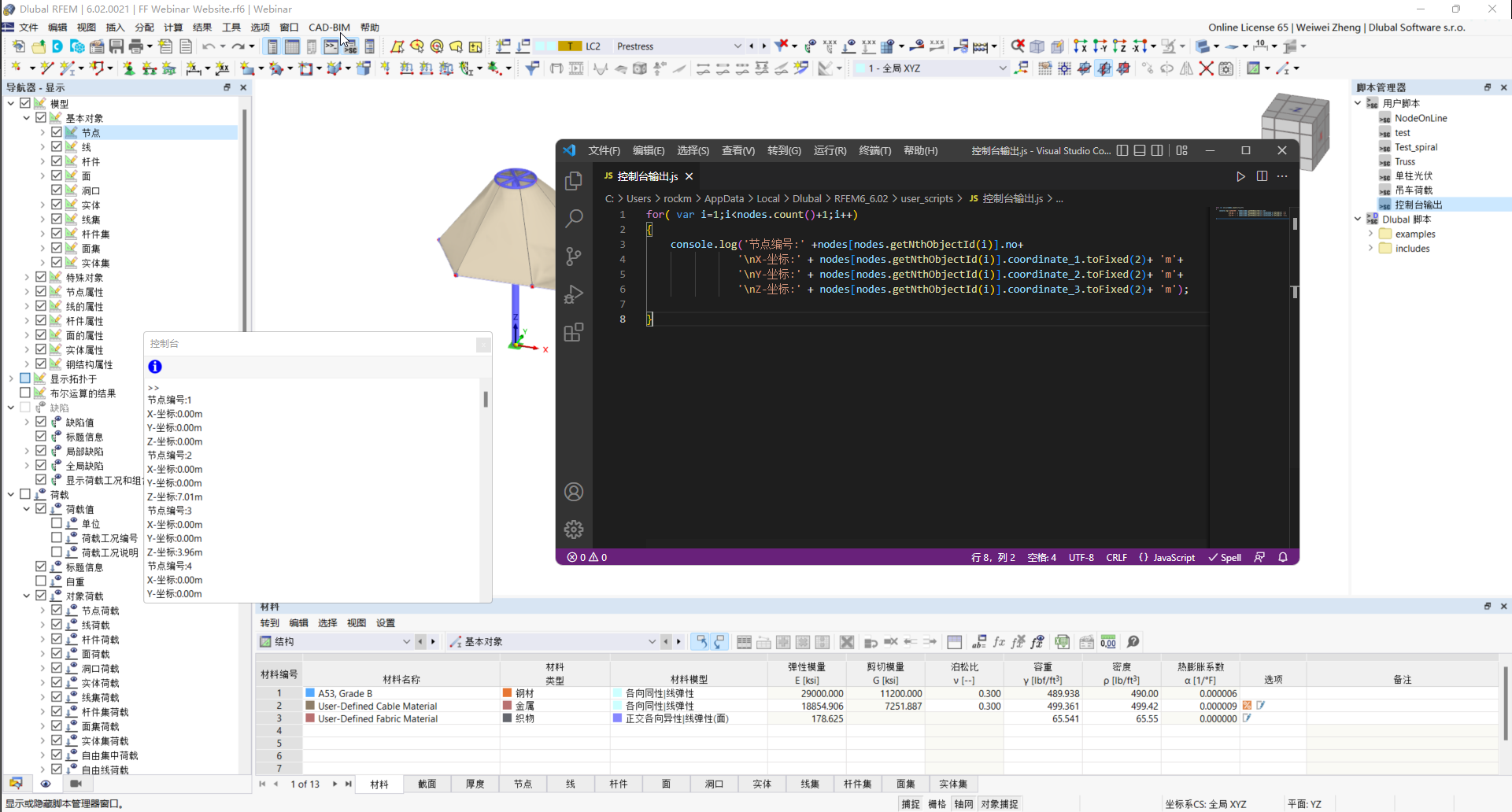1512x812 pixels.
Task: Split the VS Code editor to the right
Action: (1262, 176)
